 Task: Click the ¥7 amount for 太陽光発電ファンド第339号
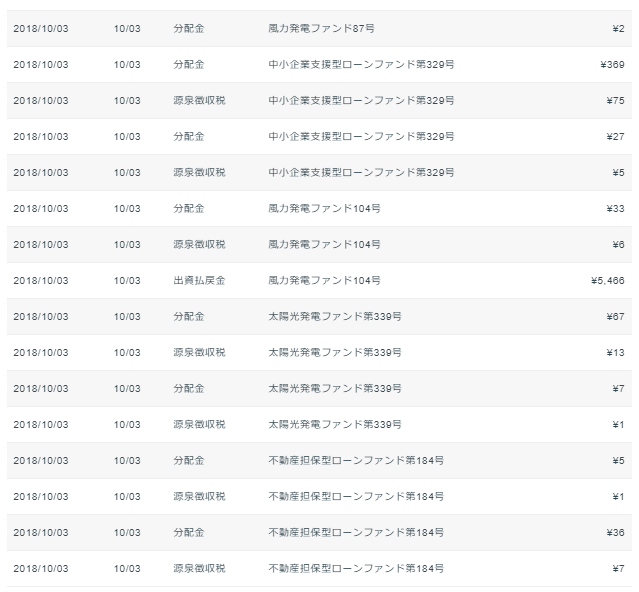coord(618,388)
